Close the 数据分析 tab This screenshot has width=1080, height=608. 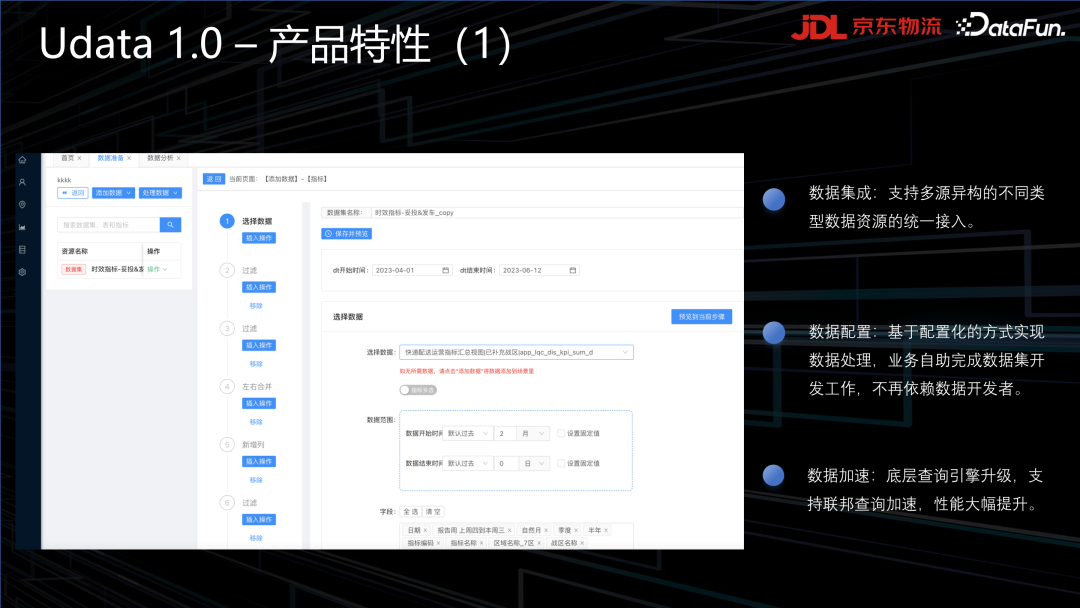pos(178,158)
